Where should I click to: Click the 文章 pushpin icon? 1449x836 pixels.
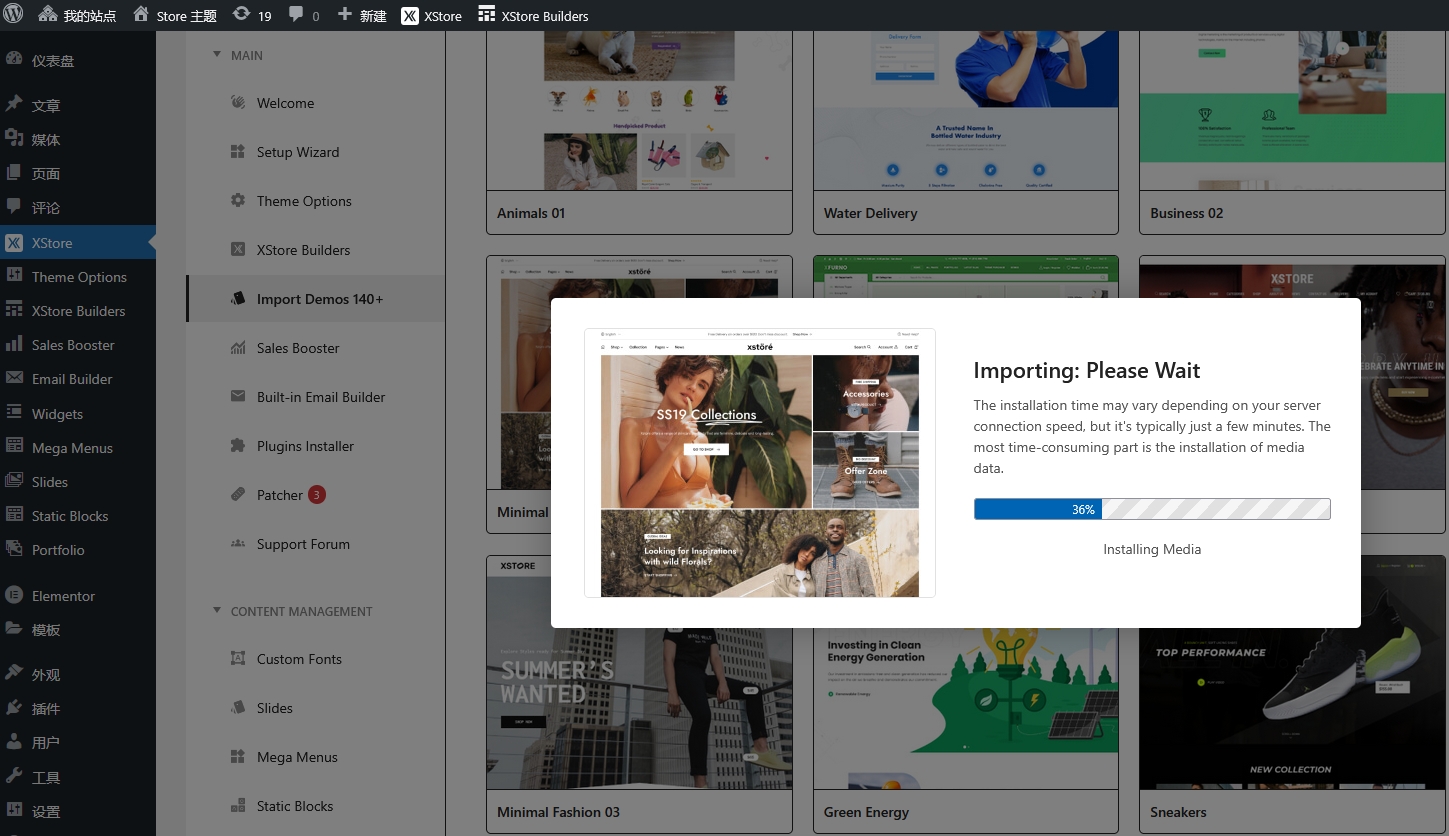tap(14, 104)
